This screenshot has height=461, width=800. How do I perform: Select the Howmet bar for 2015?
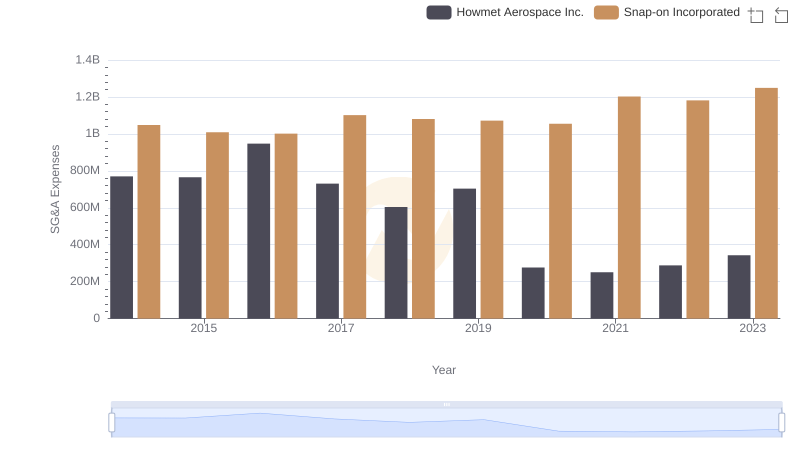click(x=190, y=248)
